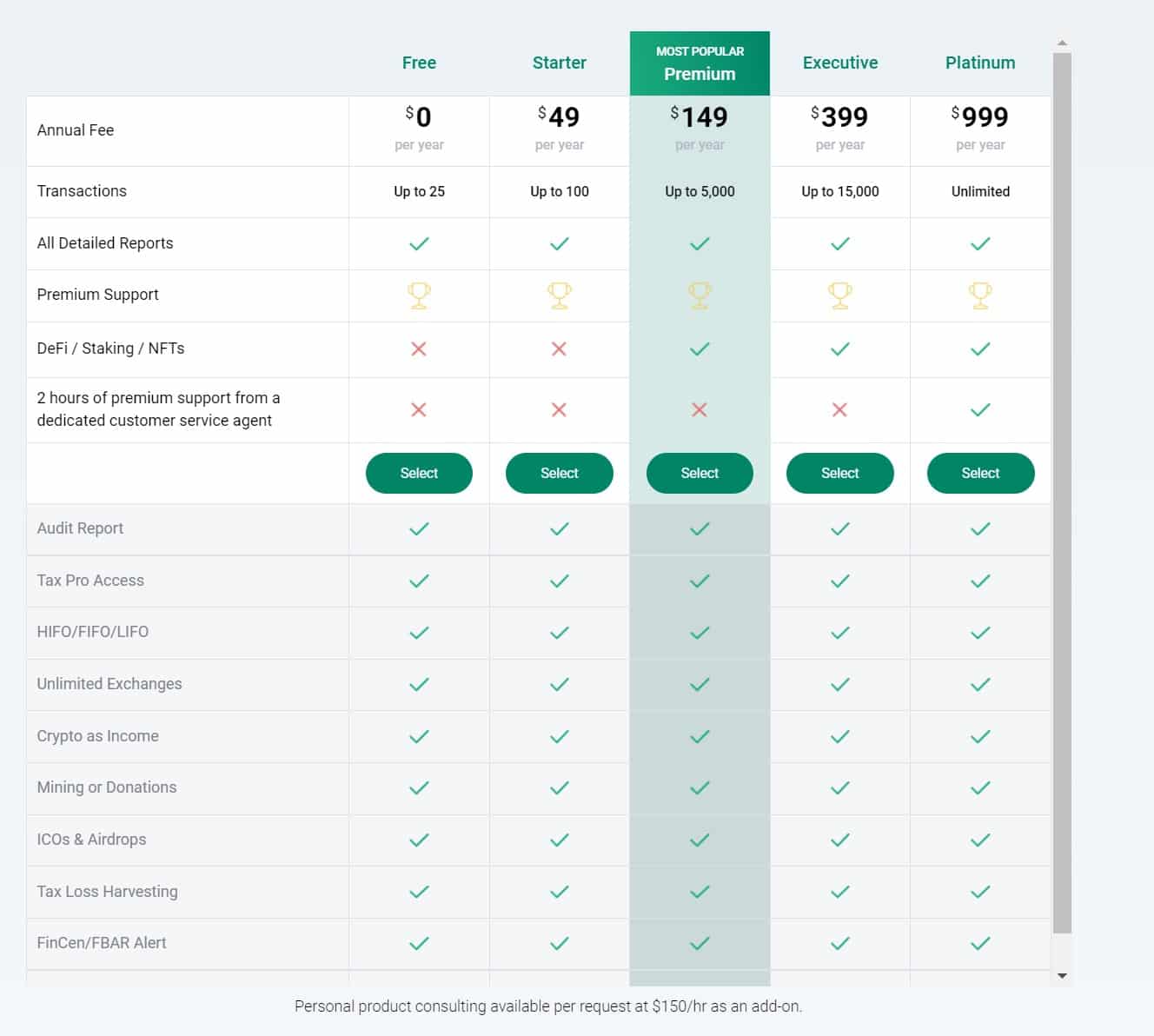Click the 2 hours support checkmark under Platinum
The width and height of the screenshot is (1154, 1036).
point(980,409)
